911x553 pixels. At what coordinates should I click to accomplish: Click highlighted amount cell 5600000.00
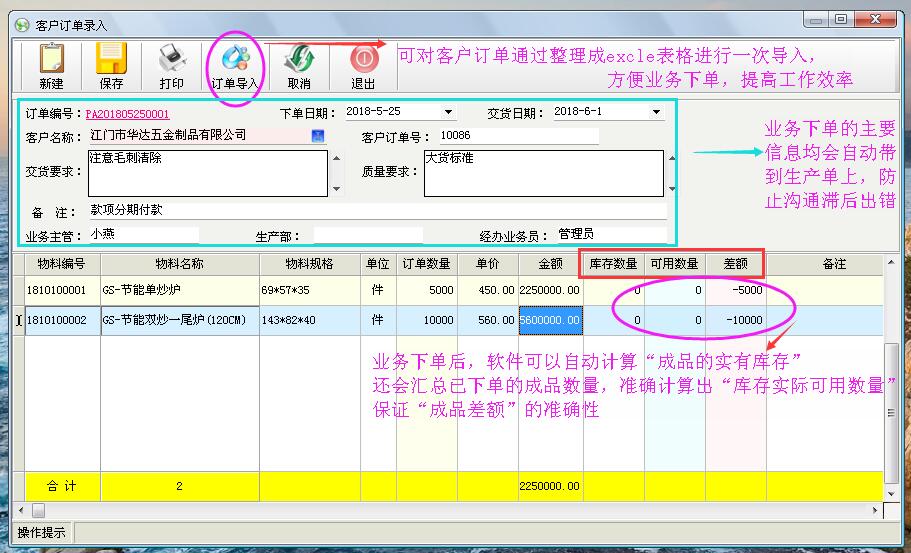click(x=551, y=320)
